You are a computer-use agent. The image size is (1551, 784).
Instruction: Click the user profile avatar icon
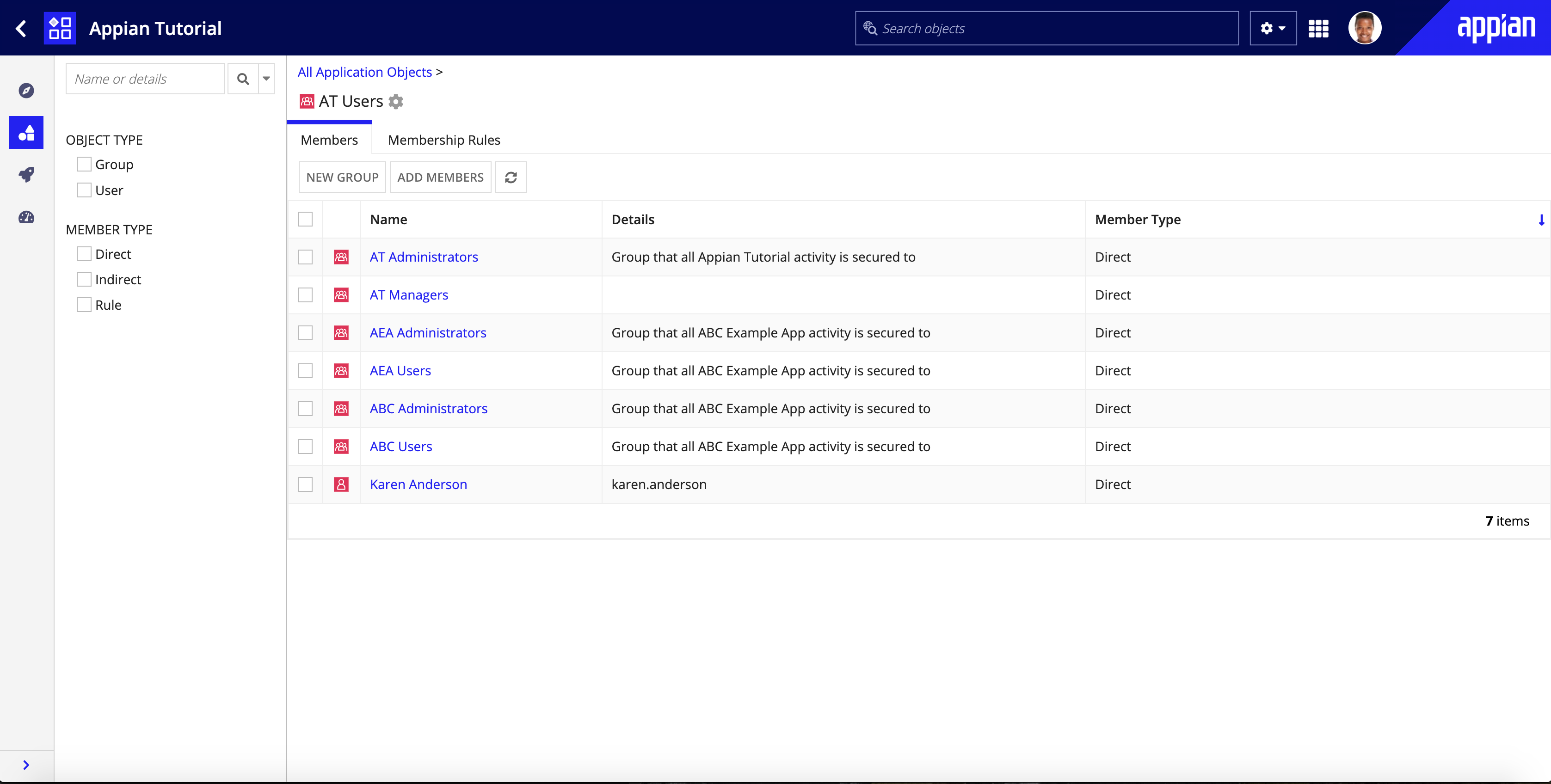click(x=1364, y=28)
